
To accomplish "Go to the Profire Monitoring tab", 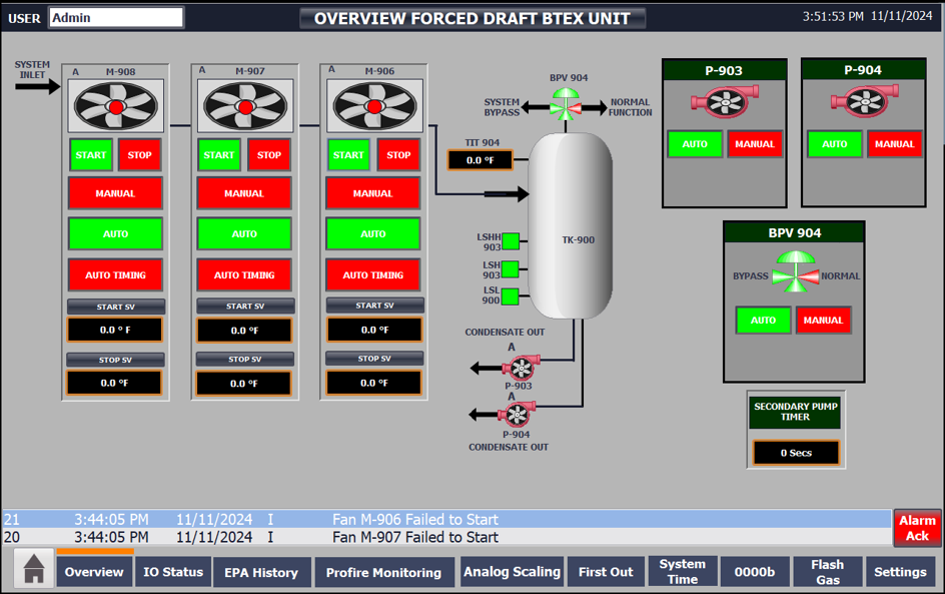I will tap(384, 573).
